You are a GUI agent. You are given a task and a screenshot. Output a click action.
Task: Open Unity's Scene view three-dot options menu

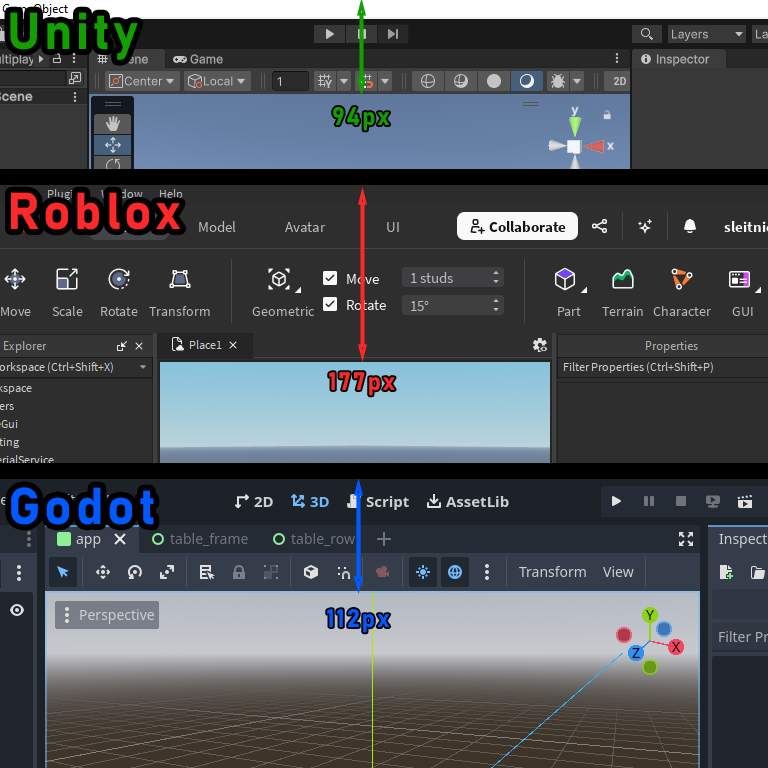click(617, 59)
